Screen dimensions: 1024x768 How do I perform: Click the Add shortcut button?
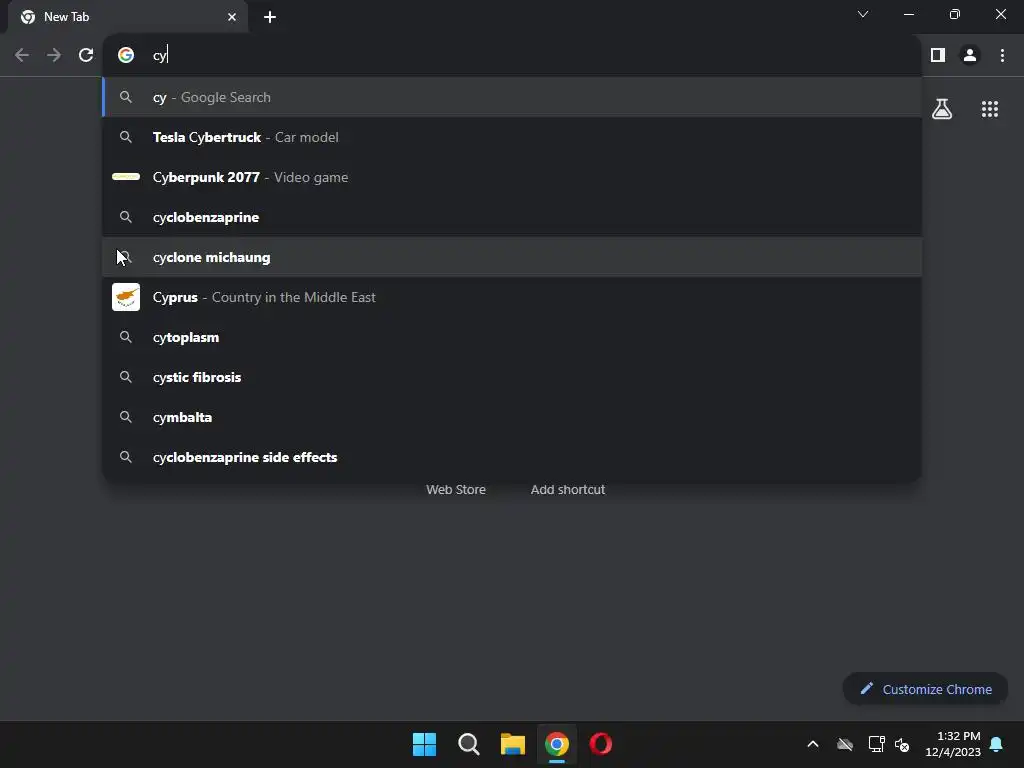[568, 490]
